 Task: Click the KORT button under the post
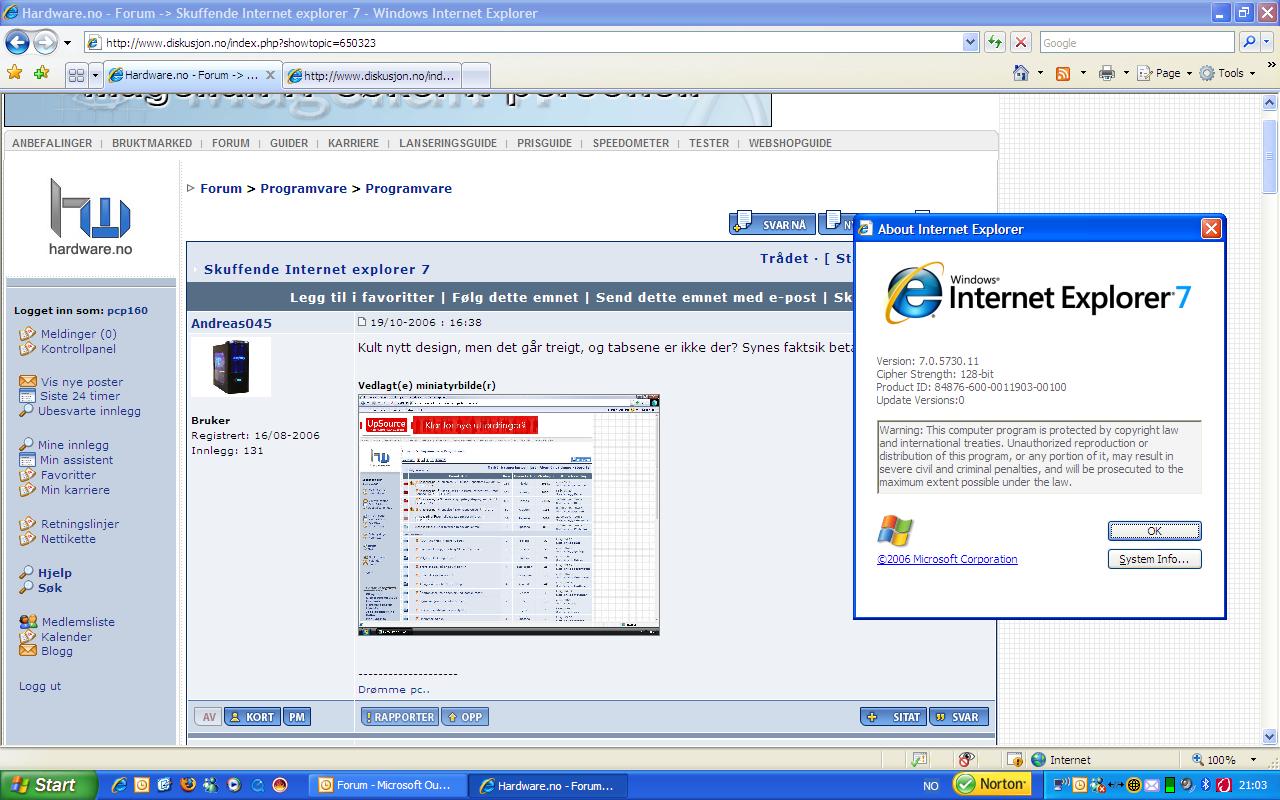click(252, 717)
